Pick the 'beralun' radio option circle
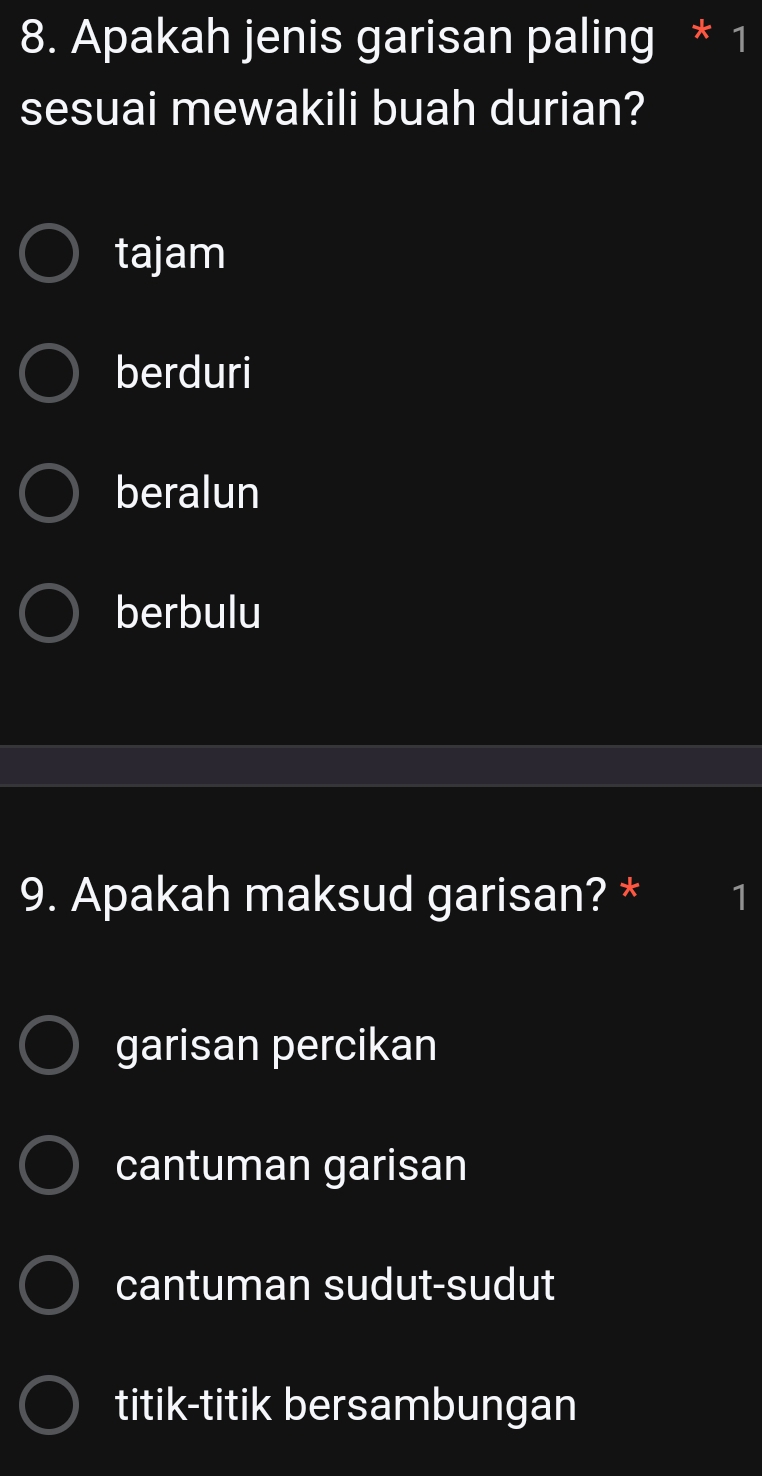Image resolution: width=762 pixels, height=1476 pixels. click(x=48, y=493)
